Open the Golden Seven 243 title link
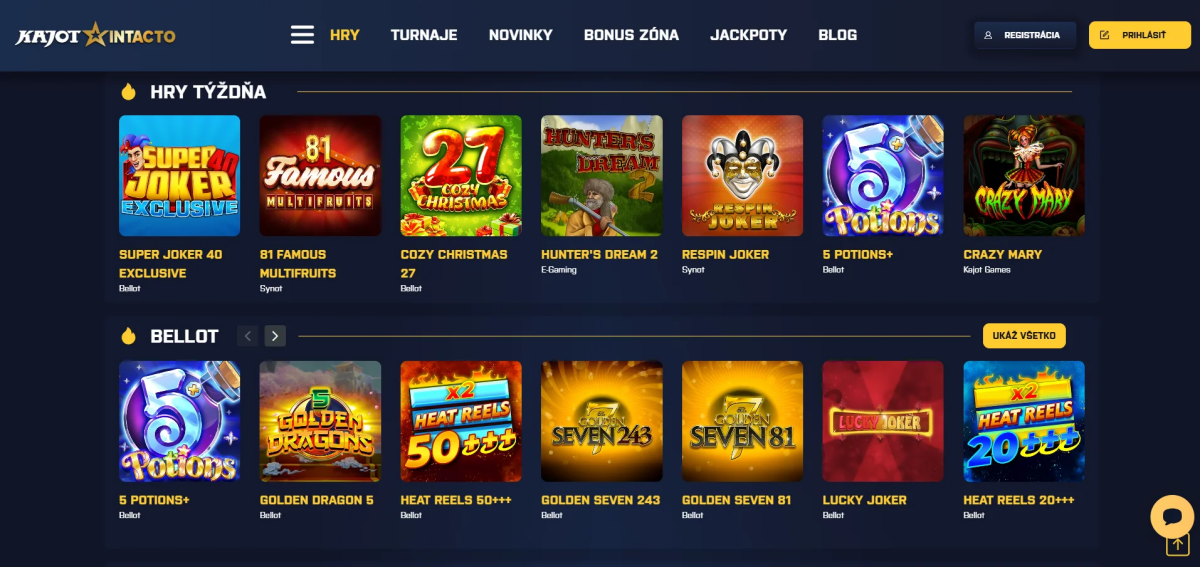The width and height of the screenshot is (1200, 567). [601, 500]
